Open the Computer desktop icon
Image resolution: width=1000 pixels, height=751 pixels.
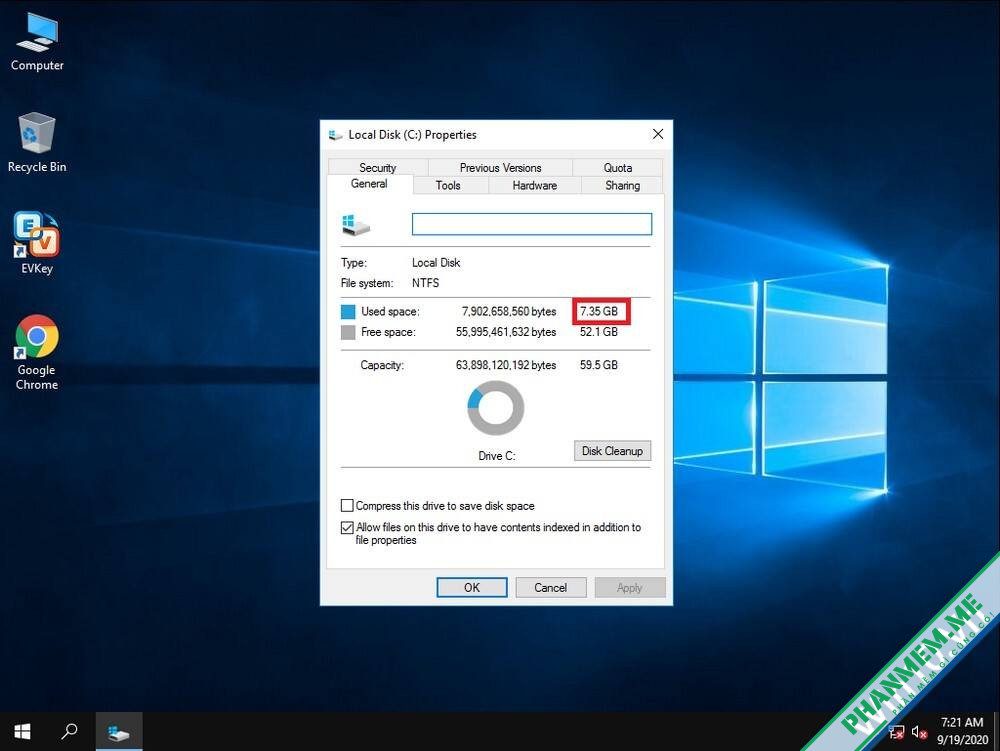point(37,41)
